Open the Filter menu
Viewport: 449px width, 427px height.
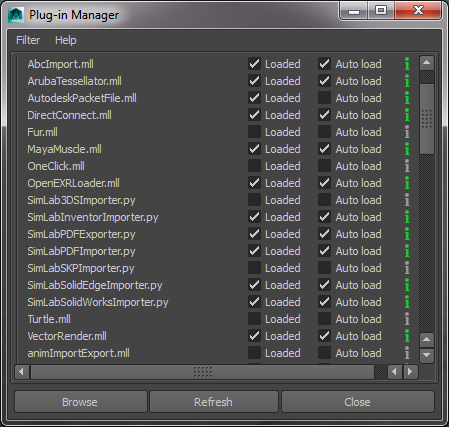click(28, 40)
